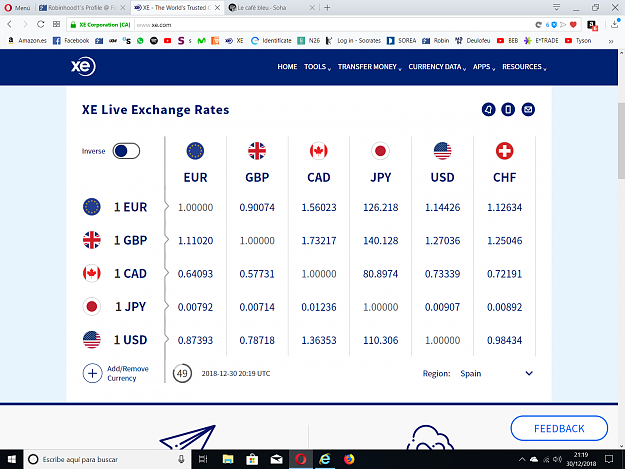Open the Opera tabs menu icon

tap(556, 7)
